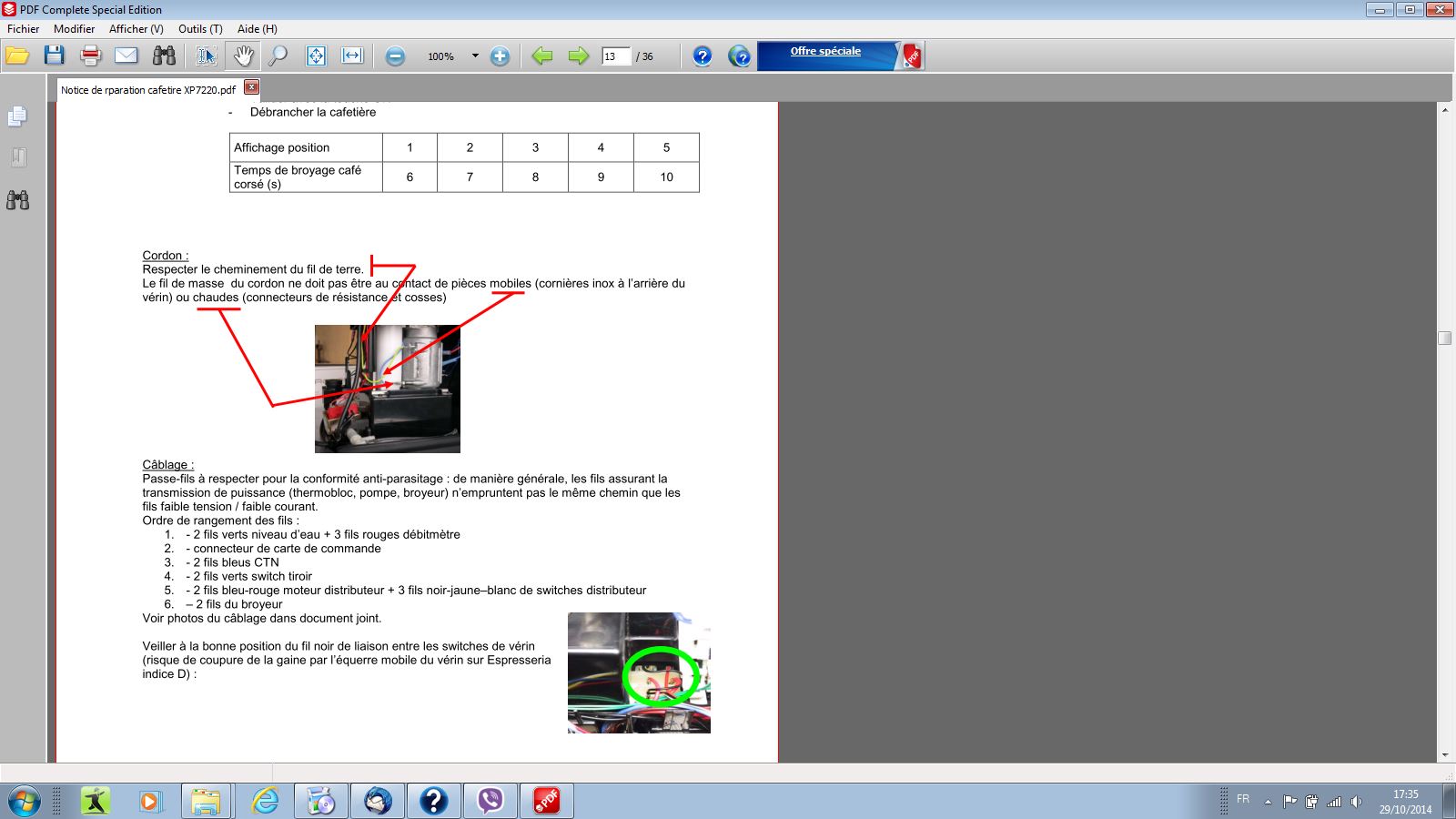Open help with the question mark icon
Screen dimensions: 1456x819
click(x=703, y=56)
